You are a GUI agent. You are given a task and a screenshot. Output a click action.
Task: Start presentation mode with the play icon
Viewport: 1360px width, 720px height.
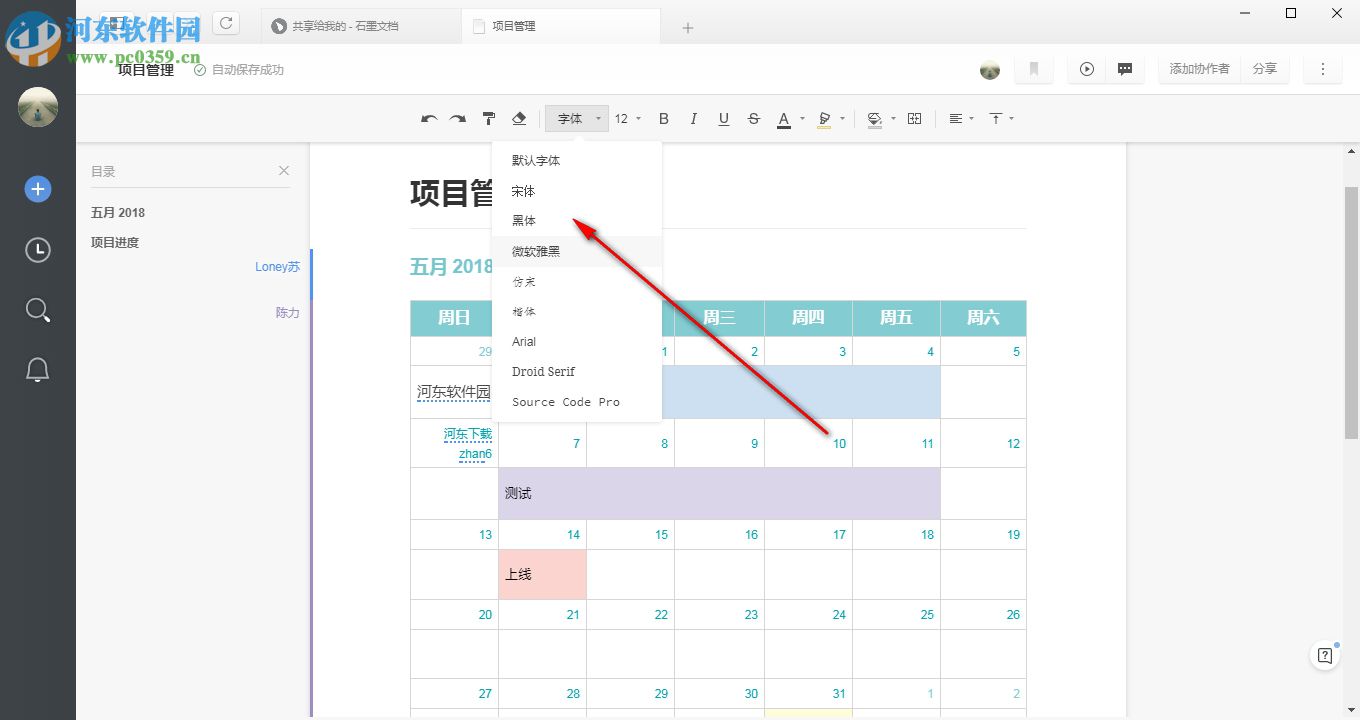click(x=1087, y=69)
